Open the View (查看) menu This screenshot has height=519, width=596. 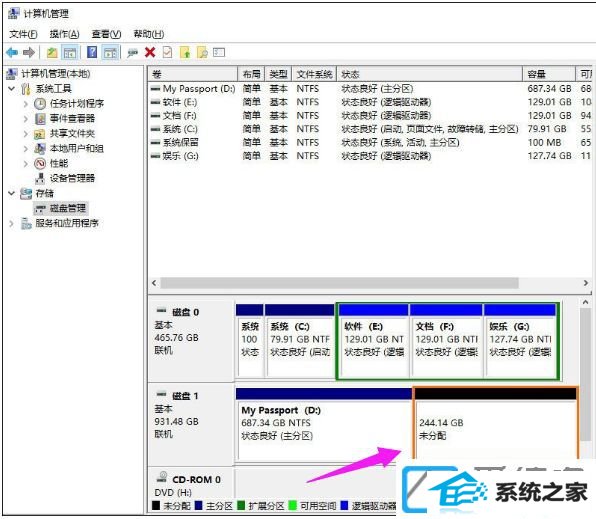(x=106, y=34)
